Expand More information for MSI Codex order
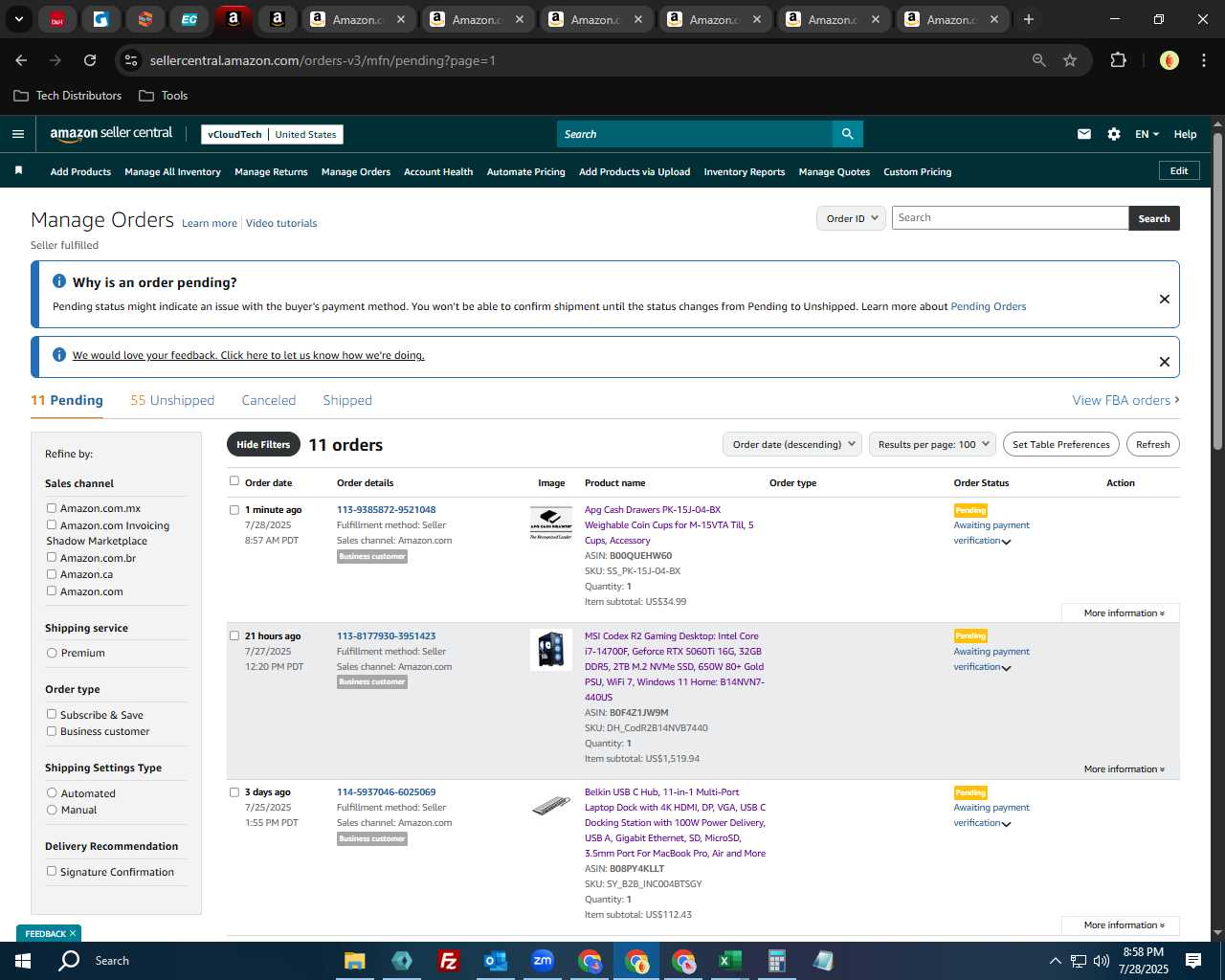1225x980 pixels. pyautogui.click(x=1124, y=768)
